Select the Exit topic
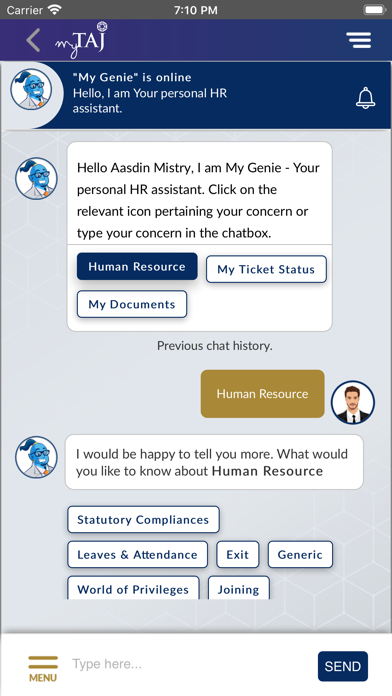 238,554
